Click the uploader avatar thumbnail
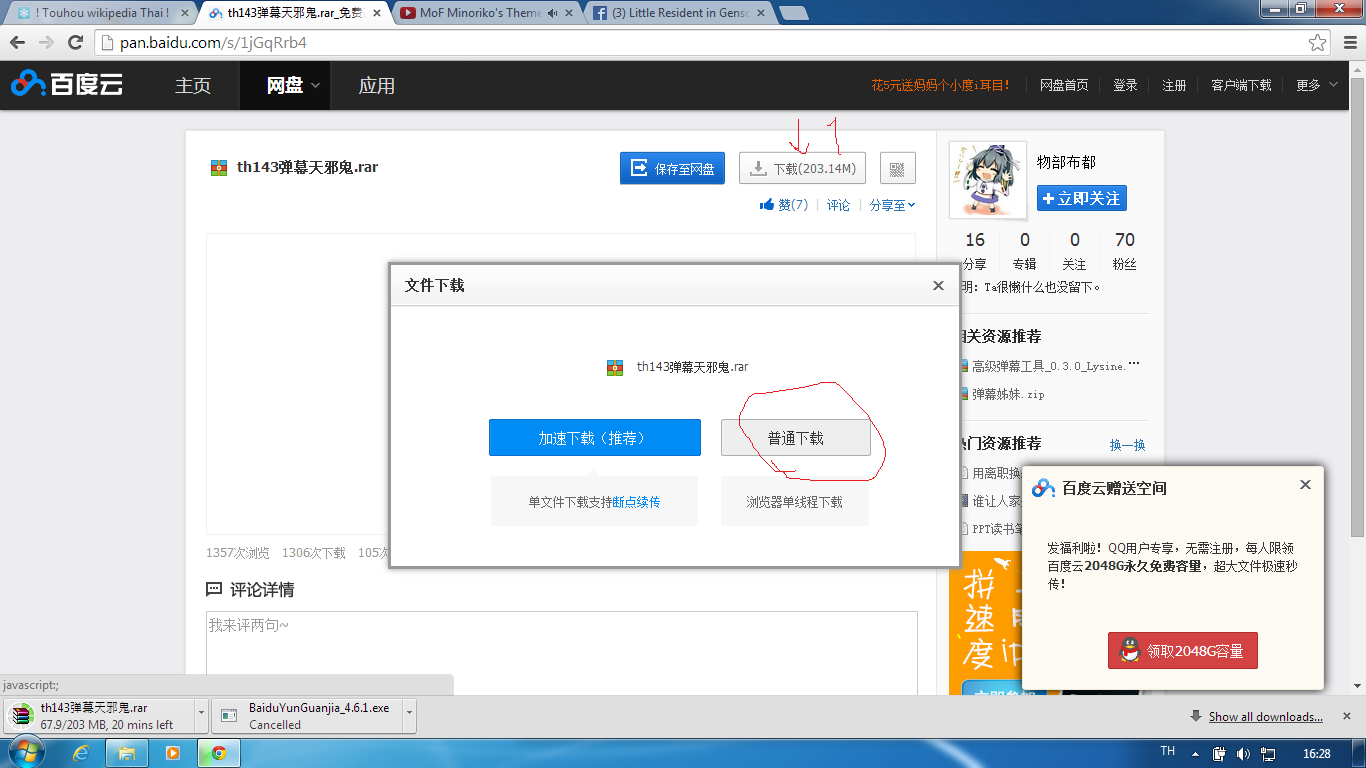Viewport: 1366px width, 768px height. (x=987, y=180)
